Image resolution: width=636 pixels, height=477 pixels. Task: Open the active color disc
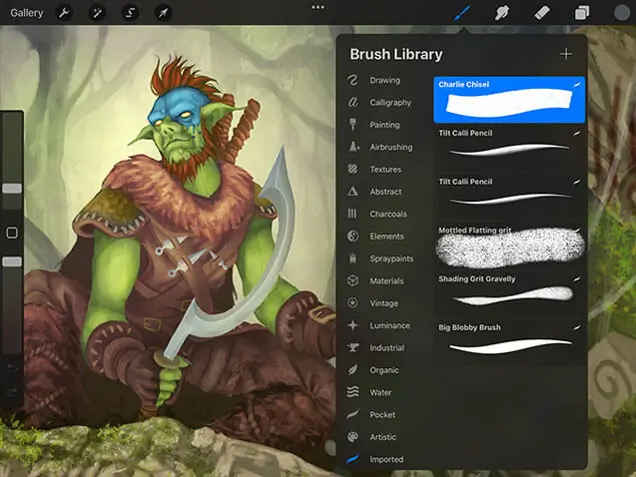tap(621, 13)
